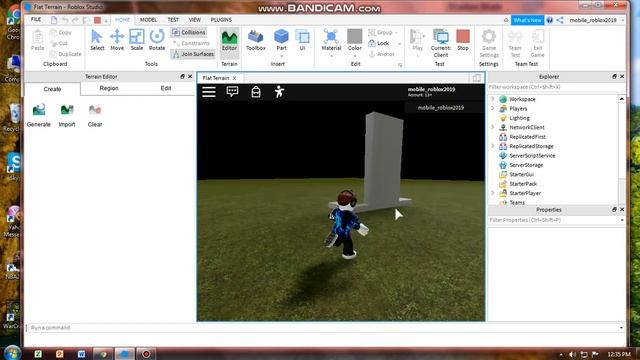Screen dimensions: 640x360
Task: Click the Run a command input bar
Action: (324, 328)
